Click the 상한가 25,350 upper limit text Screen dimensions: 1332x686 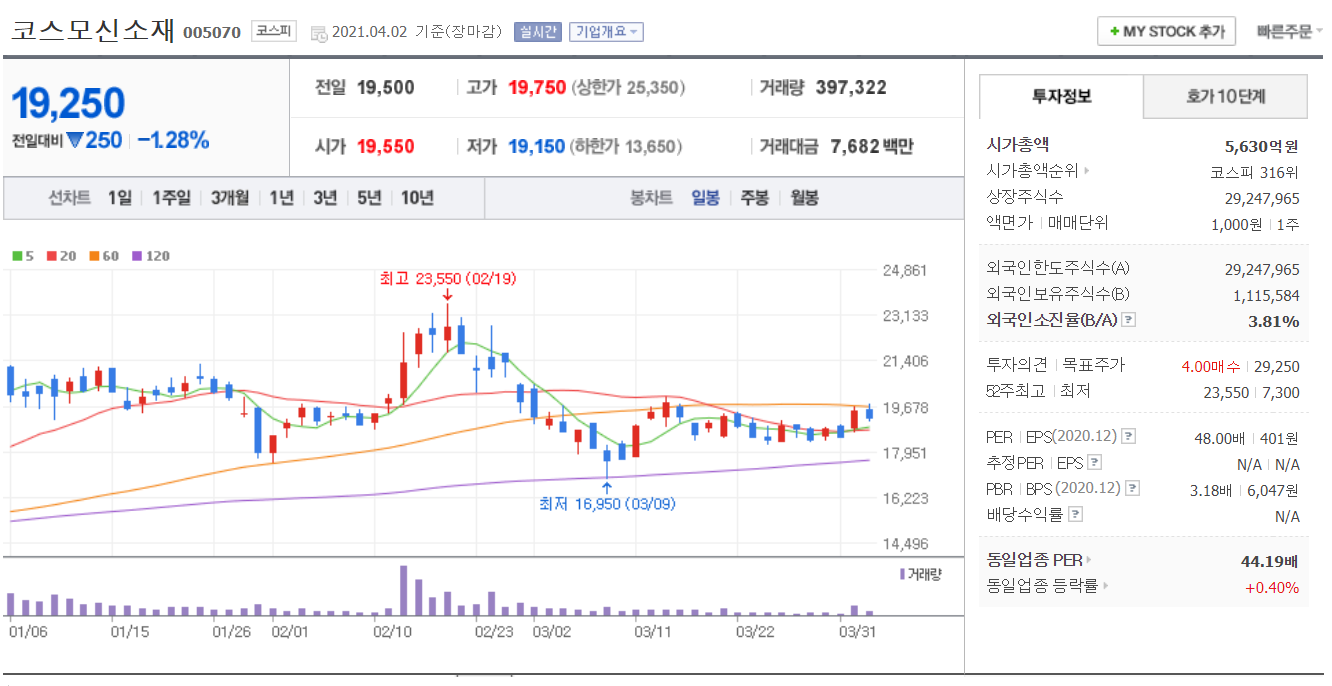(628, 88)
